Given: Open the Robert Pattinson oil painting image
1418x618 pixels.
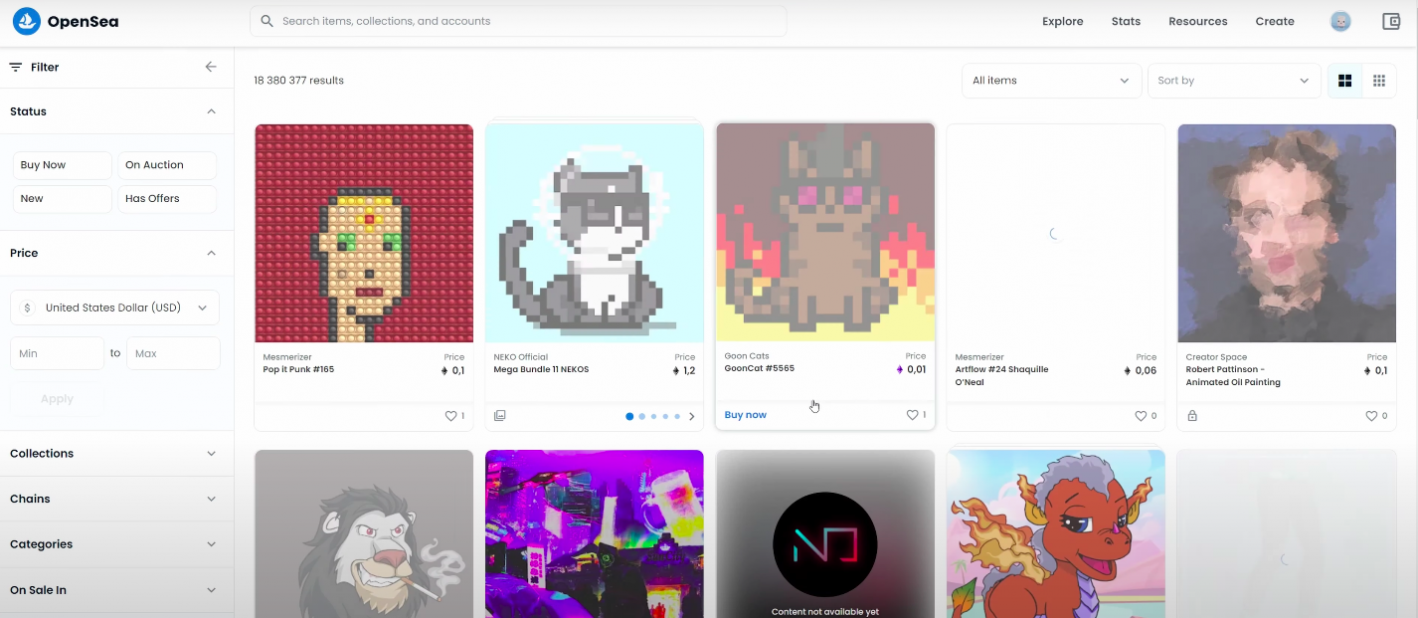Looking at the screenshot, I should click(1287, 233).
